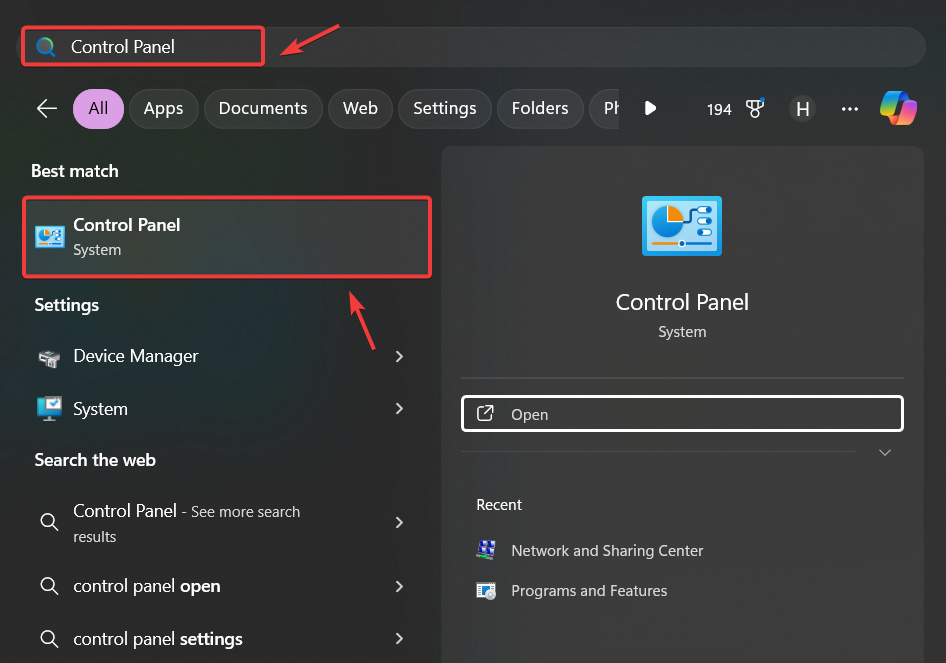
Task: Open the rewards trophy icon
Action: (x=754, y=109)
